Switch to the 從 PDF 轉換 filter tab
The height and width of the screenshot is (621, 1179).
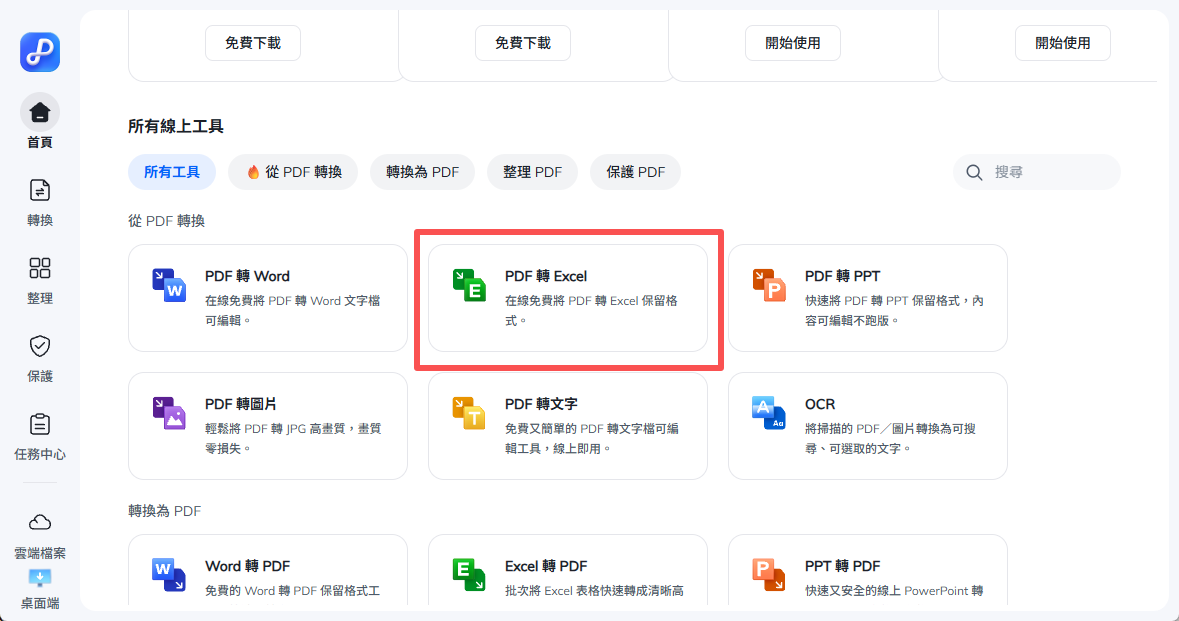292,172
